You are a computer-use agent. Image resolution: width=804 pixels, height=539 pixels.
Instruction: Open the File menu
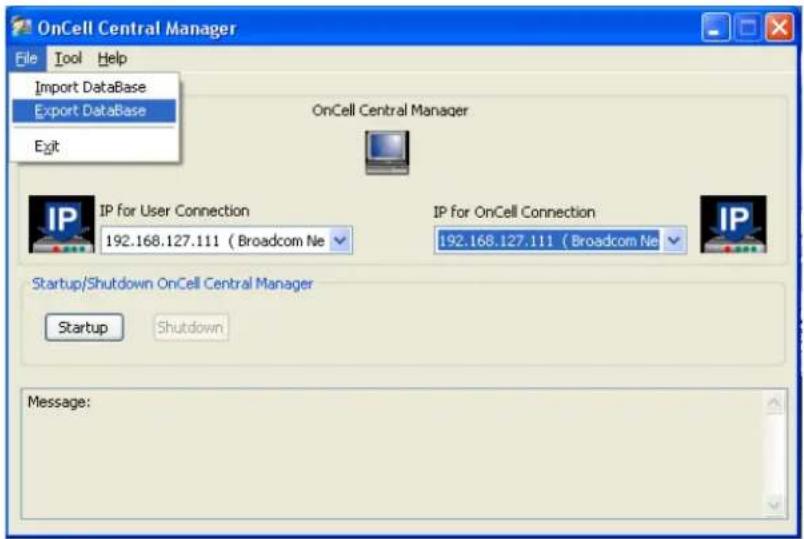(26, 58)
